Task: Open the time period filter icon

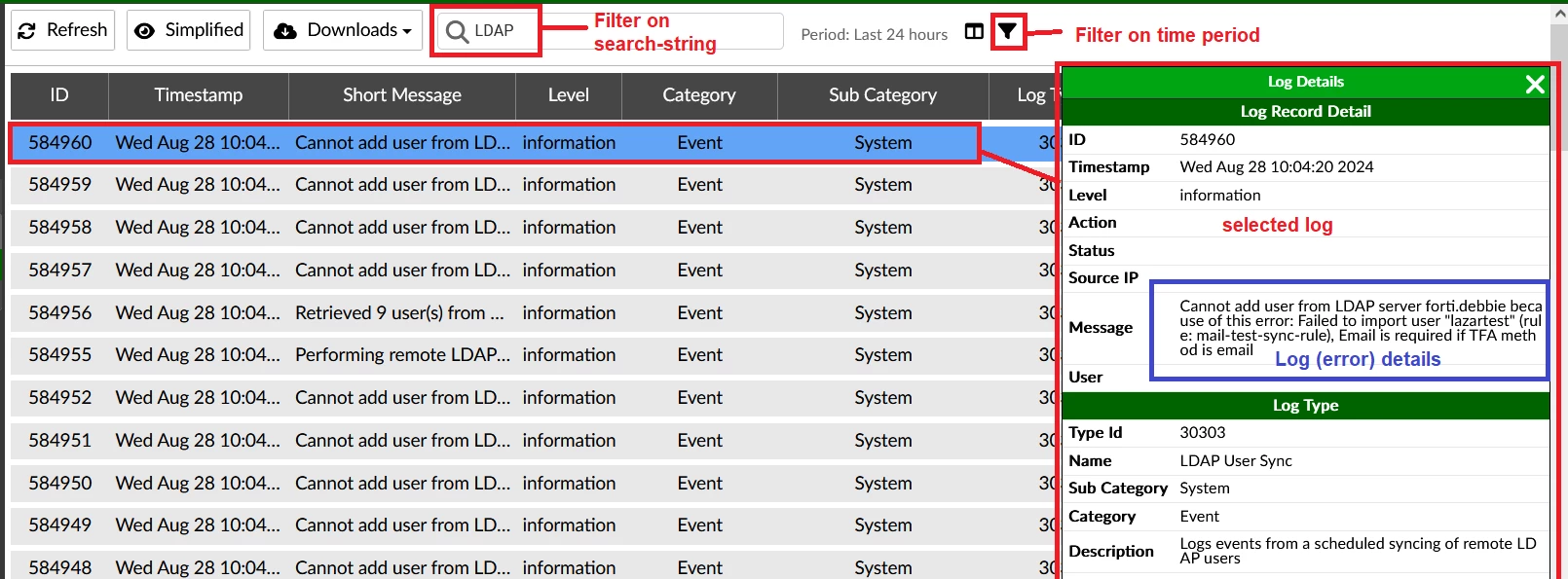Action: [x=1007, y=32]
